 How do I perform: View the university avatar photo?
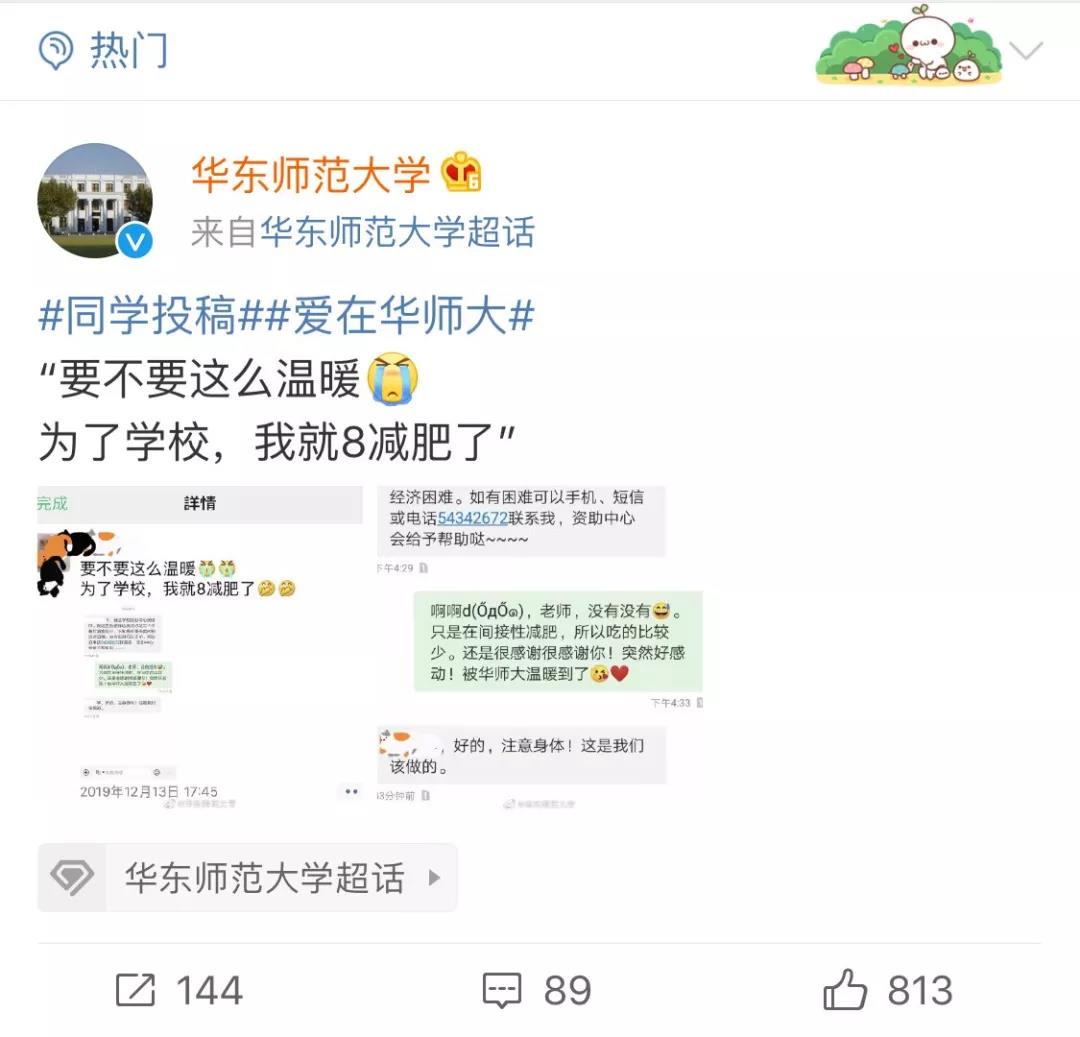pyautogui.click(x=95, y=200)
